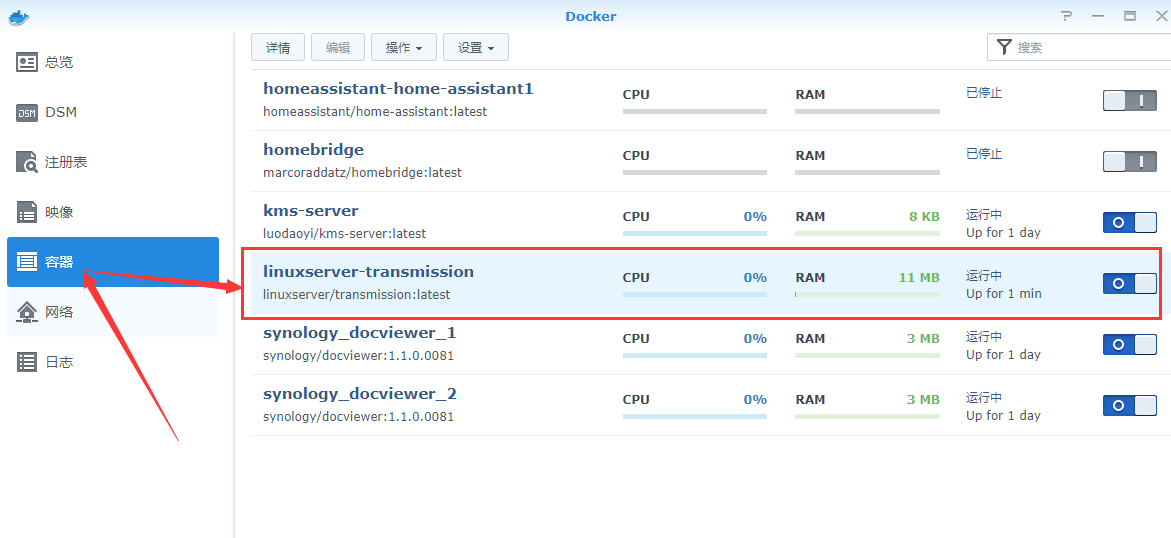Image resolution: width=1171 pixels, height=538 pixels.
Task: Toggle off synology_docviewer_1 container
Action: point(1129,344)
